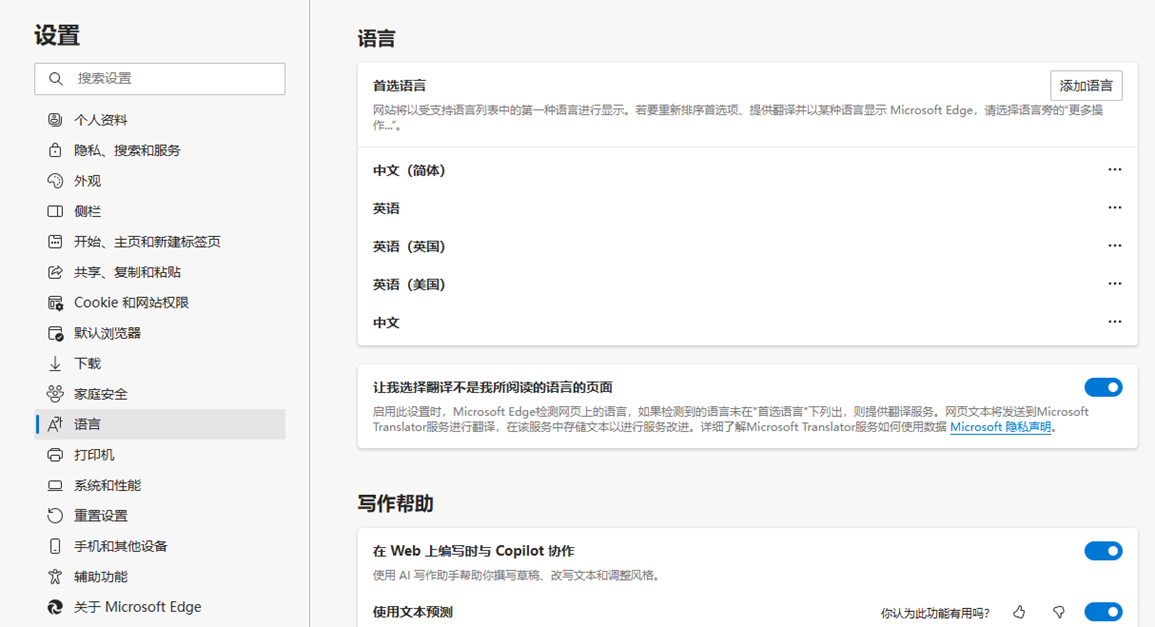
Task: Open the 外观 settings section
Action: point(160,181)
